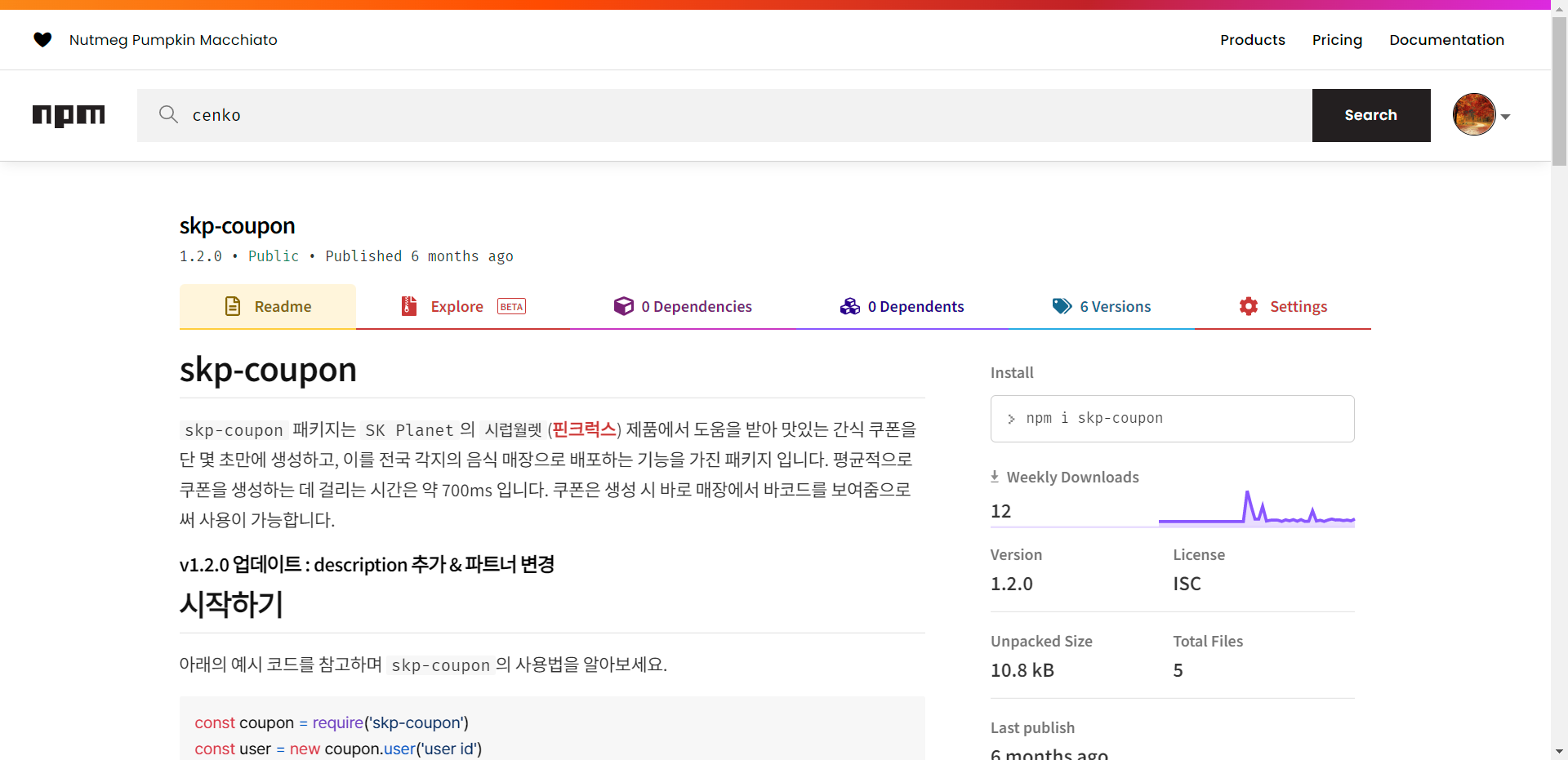Click the Dependents stacked cubes icon
1568x760 pixels.
850,306
